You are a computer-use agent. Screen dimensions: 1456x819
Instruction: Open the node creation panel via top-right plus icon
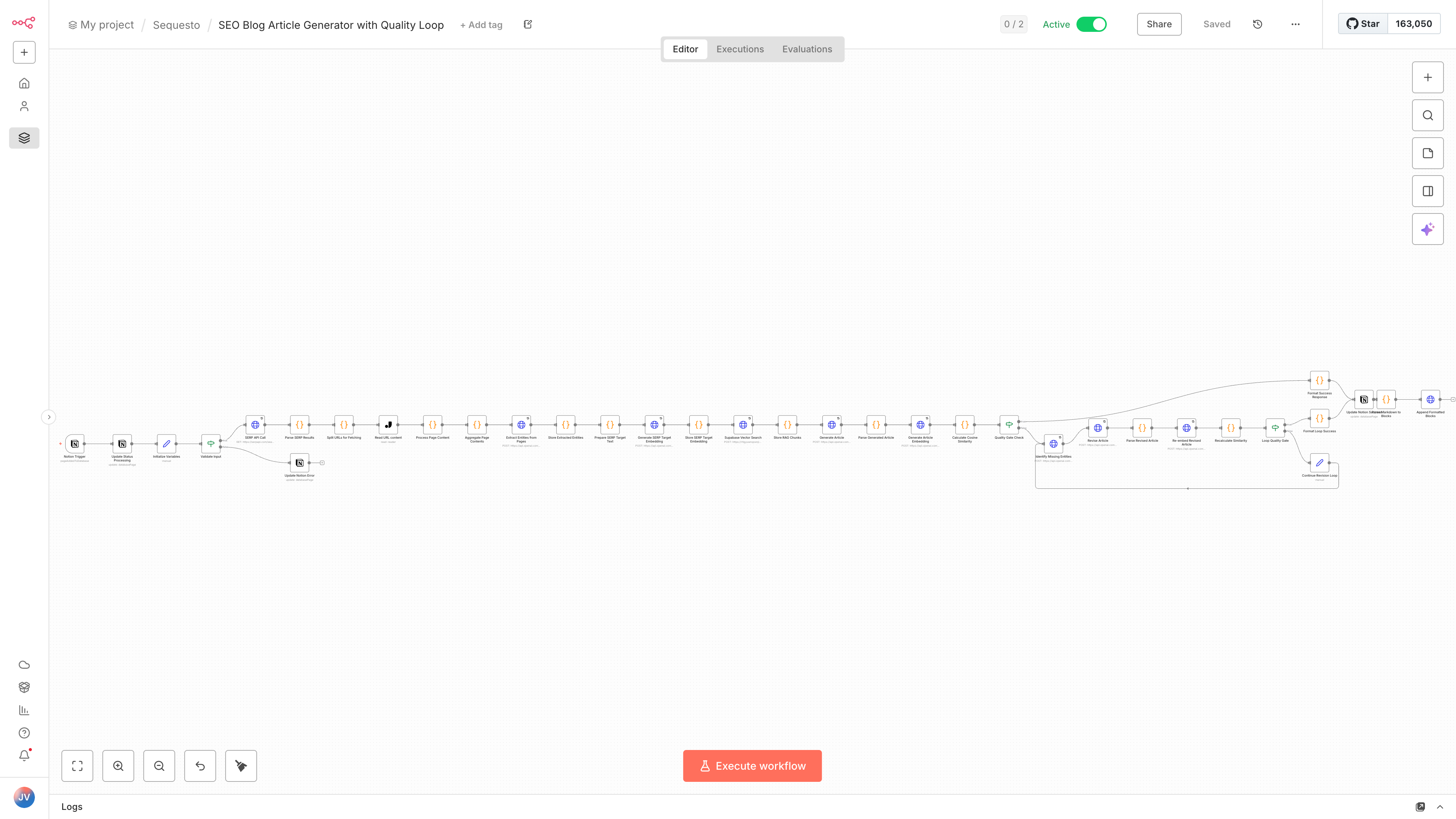pyautogui.click(x=1428, y=77)
